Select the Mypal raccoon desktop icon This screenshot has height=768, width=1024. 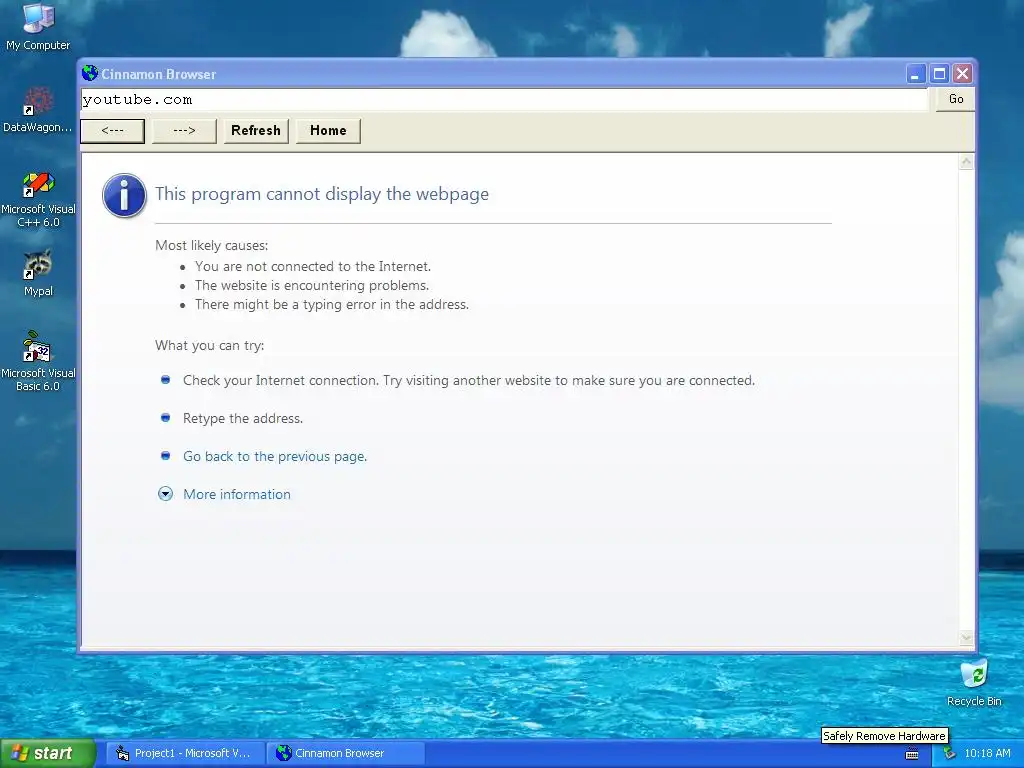coord(38,273)
